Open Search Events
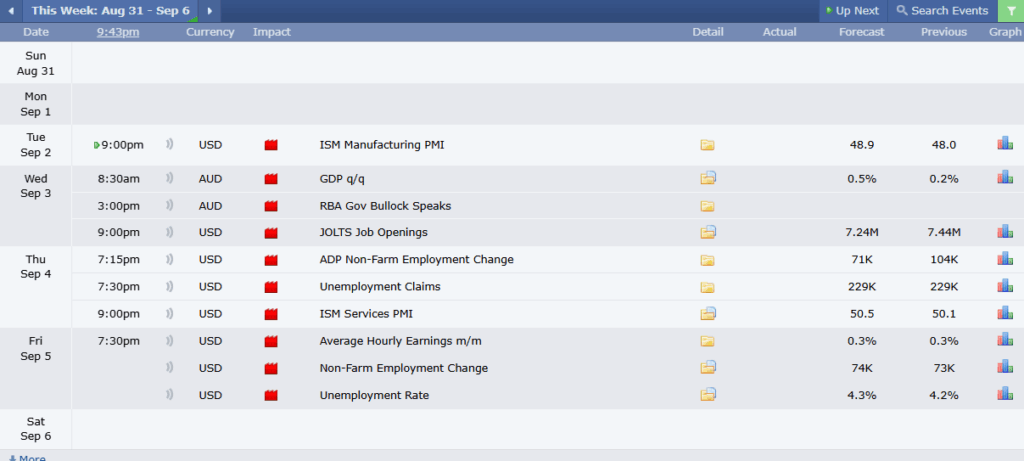Viewport: 1024px width, 461px height. click(x=941, y=11)
